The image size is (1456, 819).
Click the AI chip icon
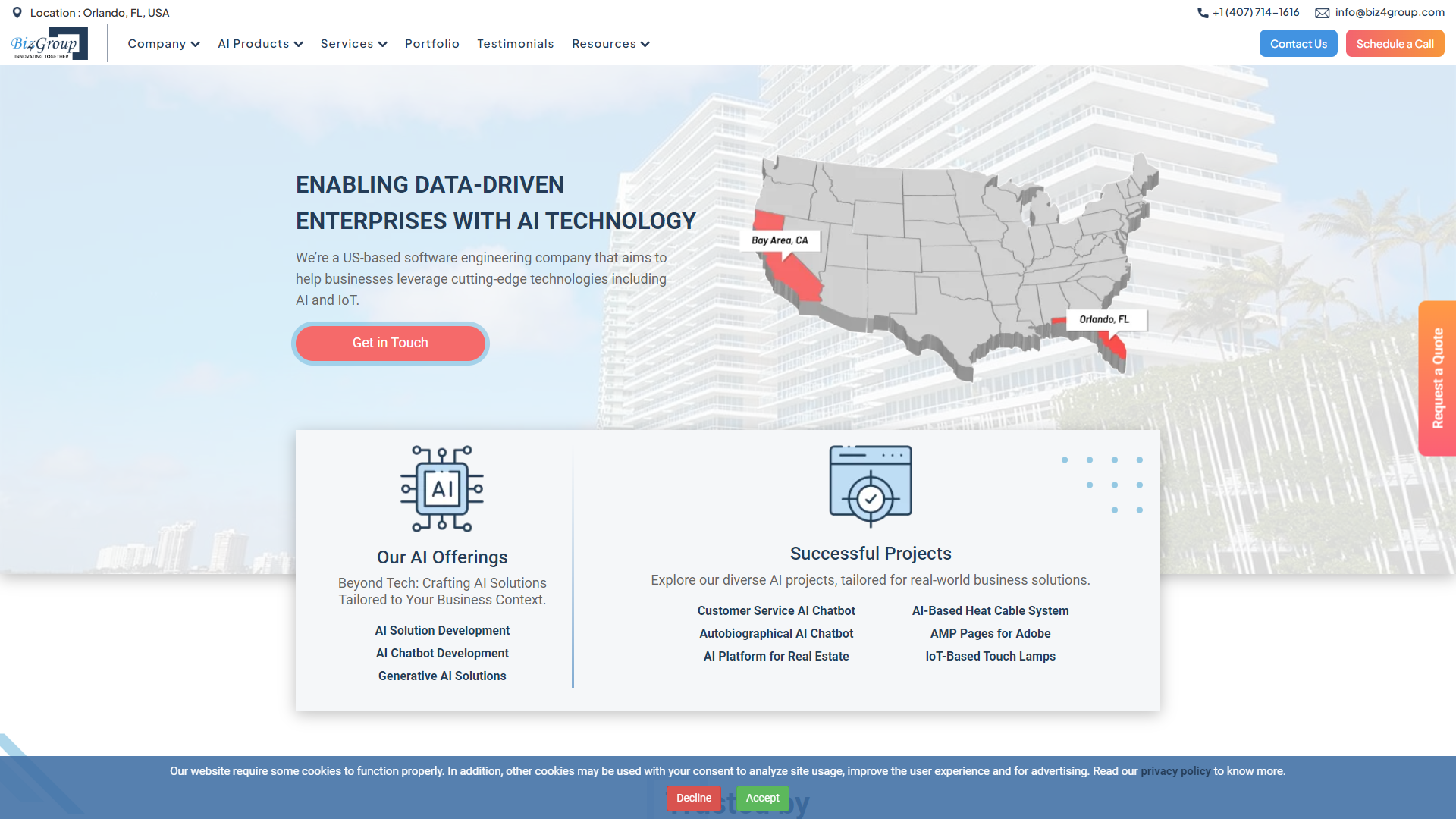pos(442,488)
